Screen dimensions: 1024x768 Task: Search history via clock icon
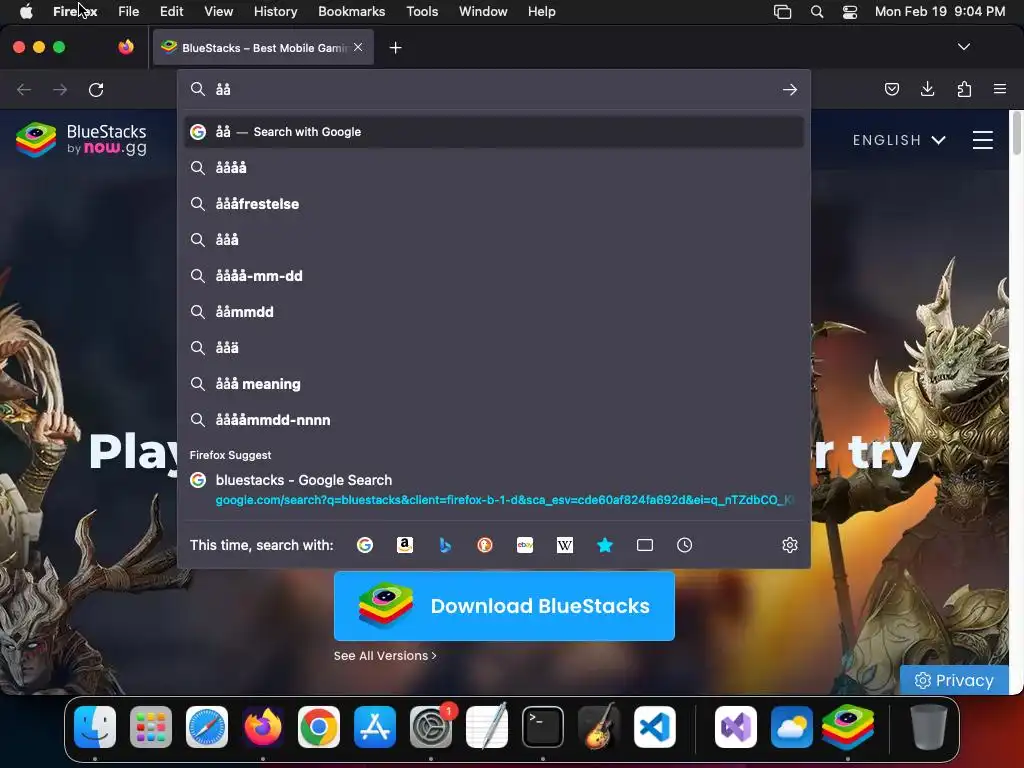[x=684, y=545]
